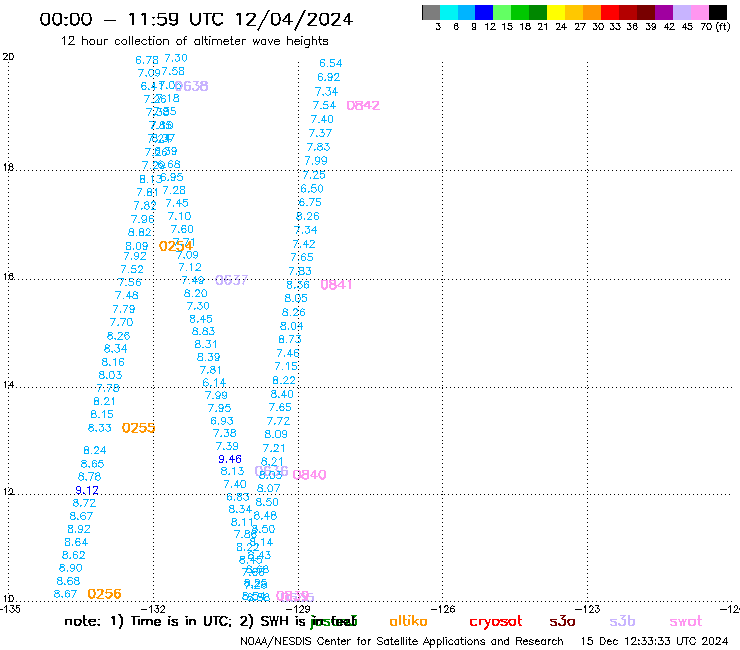Select the 8.33 value beside 0255
This screenshot has width=740, height=650.
tap(100, 428)
